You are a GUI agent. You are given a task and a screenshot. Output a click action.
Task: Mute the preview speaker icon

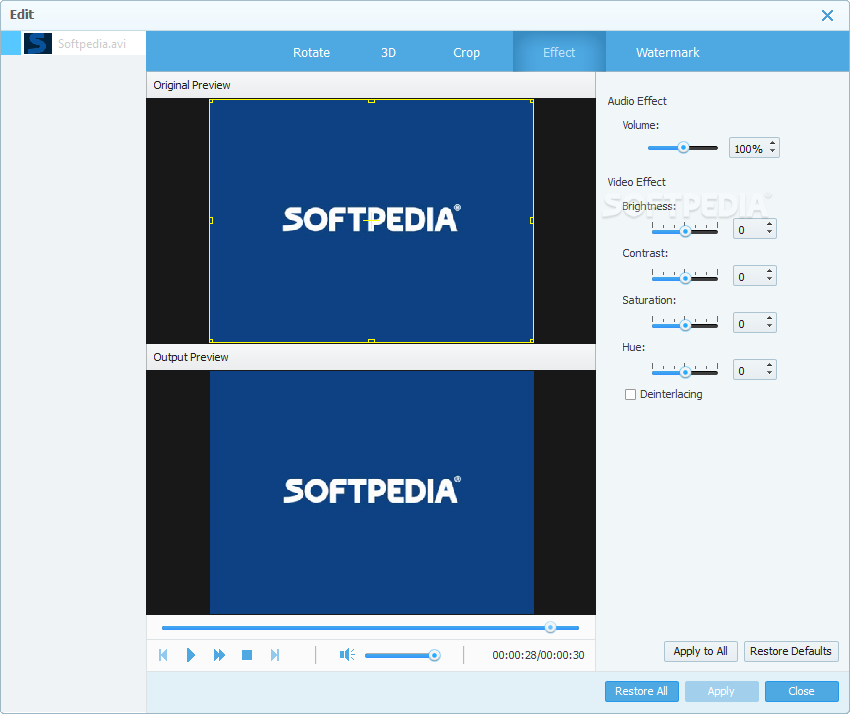coord(347,655)
